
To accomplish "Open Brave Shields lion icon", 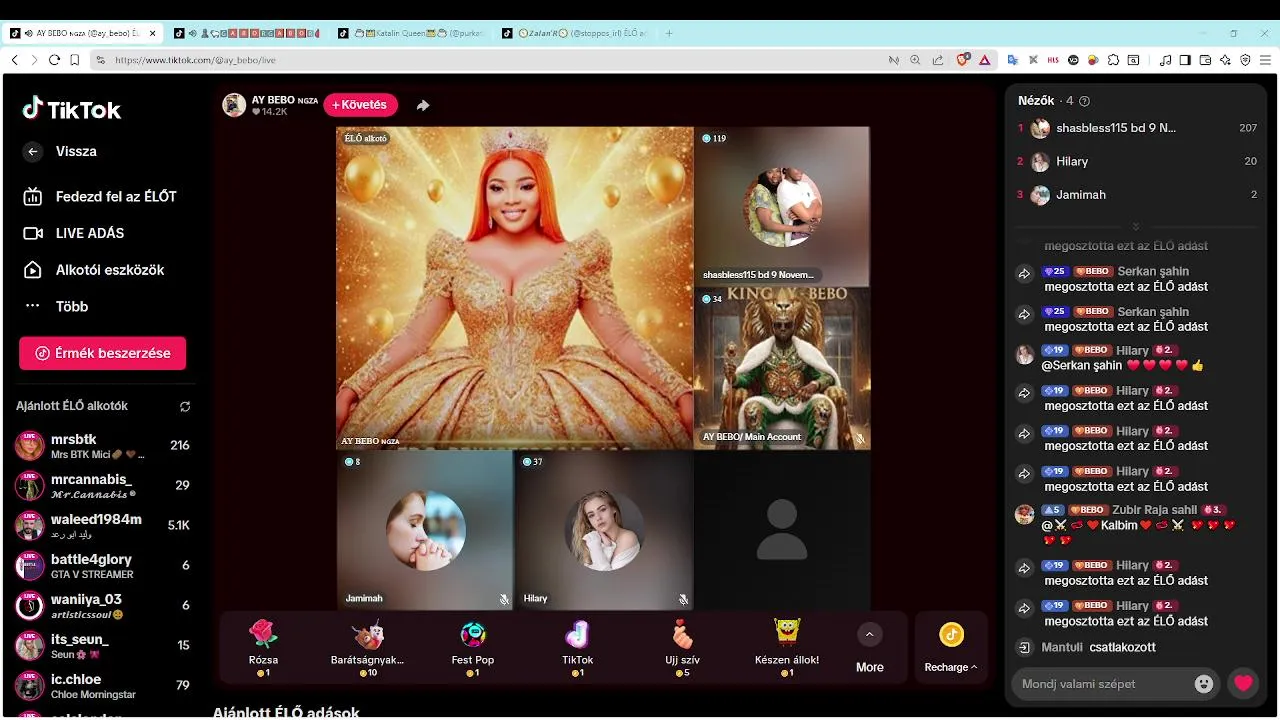I will click(963, 60).
